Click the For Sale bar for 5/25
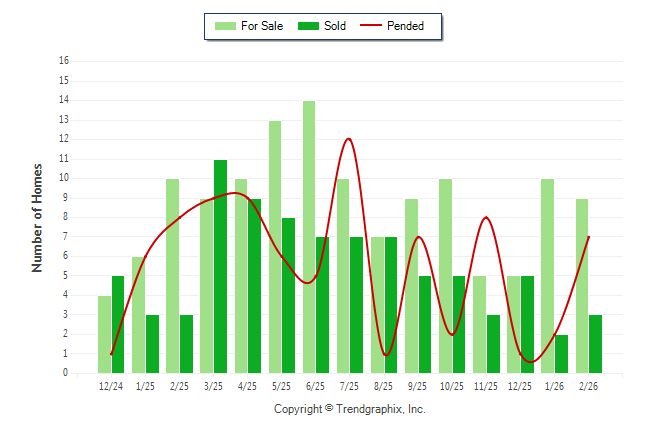Image resolution: width=646 pixels, height=434 pixels. pos(275,246)
